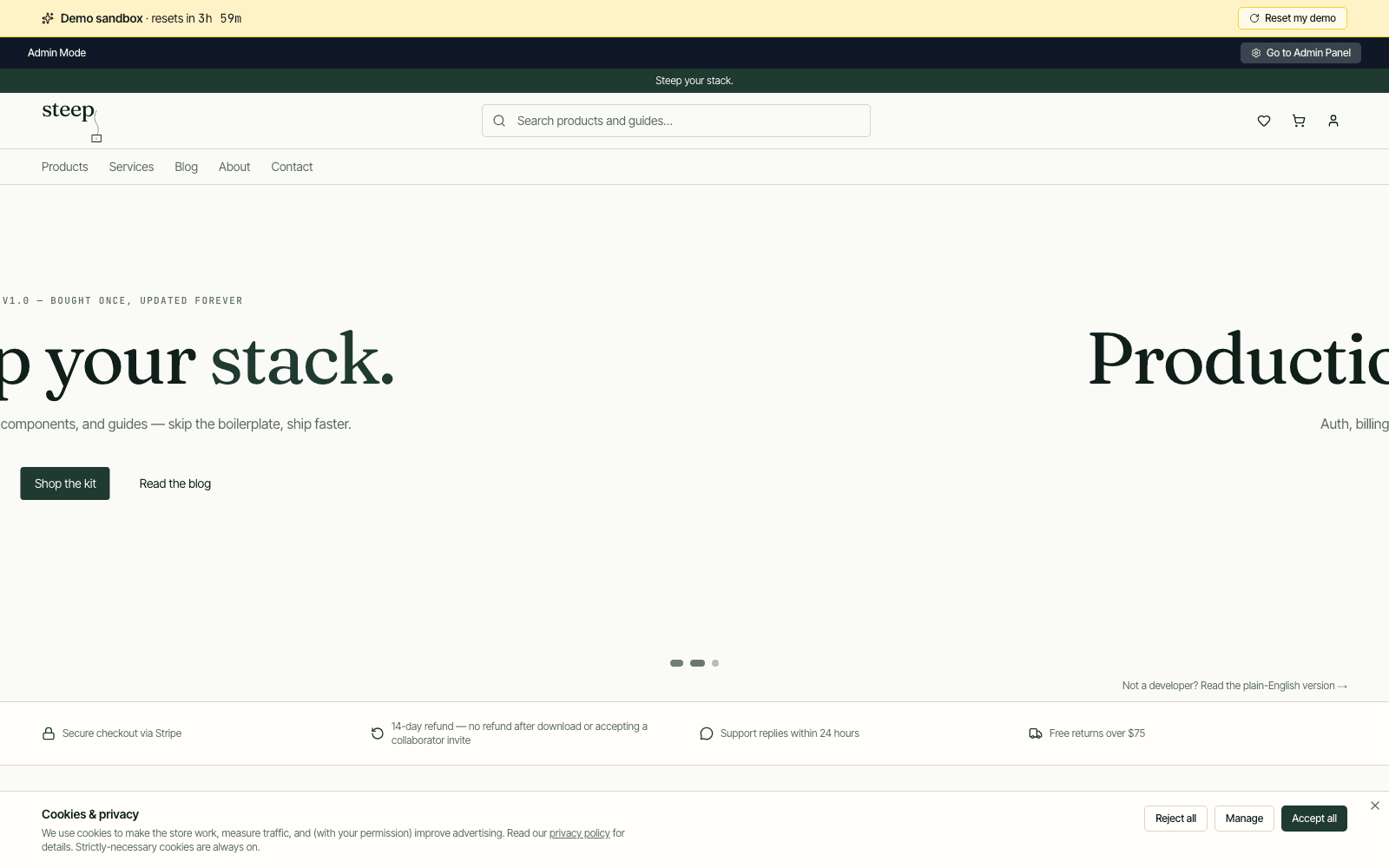
Task: Open the shopping cart icon
Action: [x=1299, y=121]
